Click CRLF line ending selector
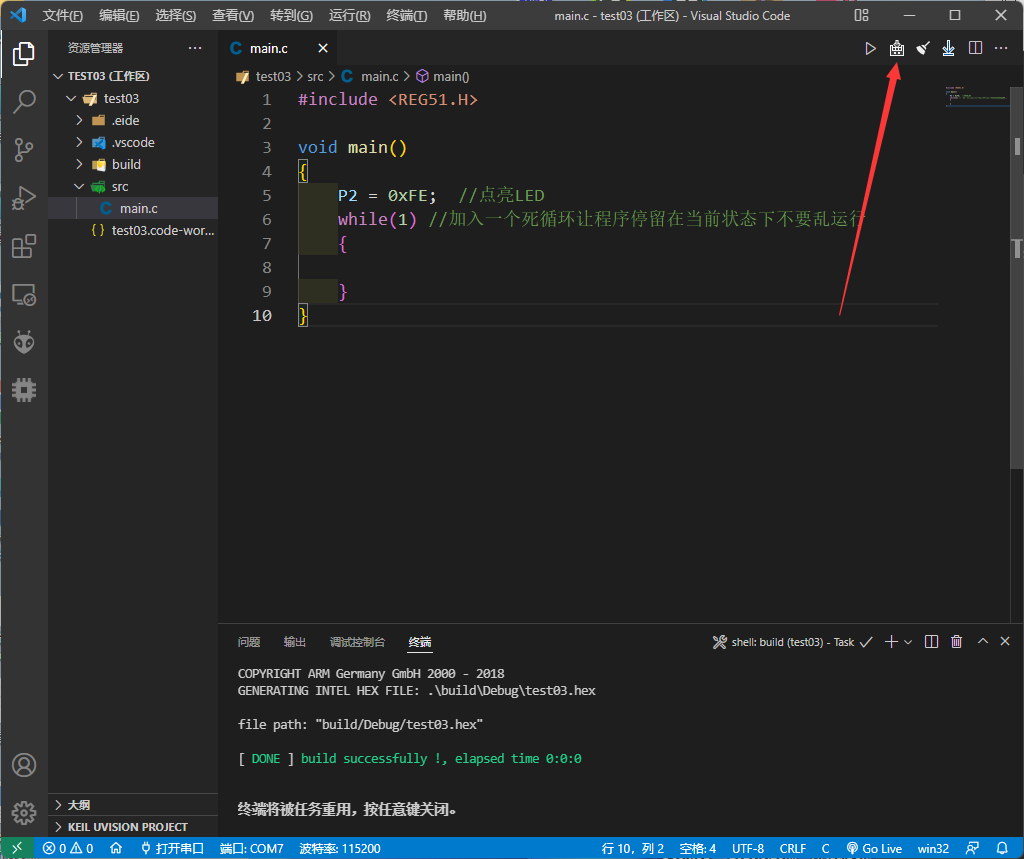 click(792, 848)
